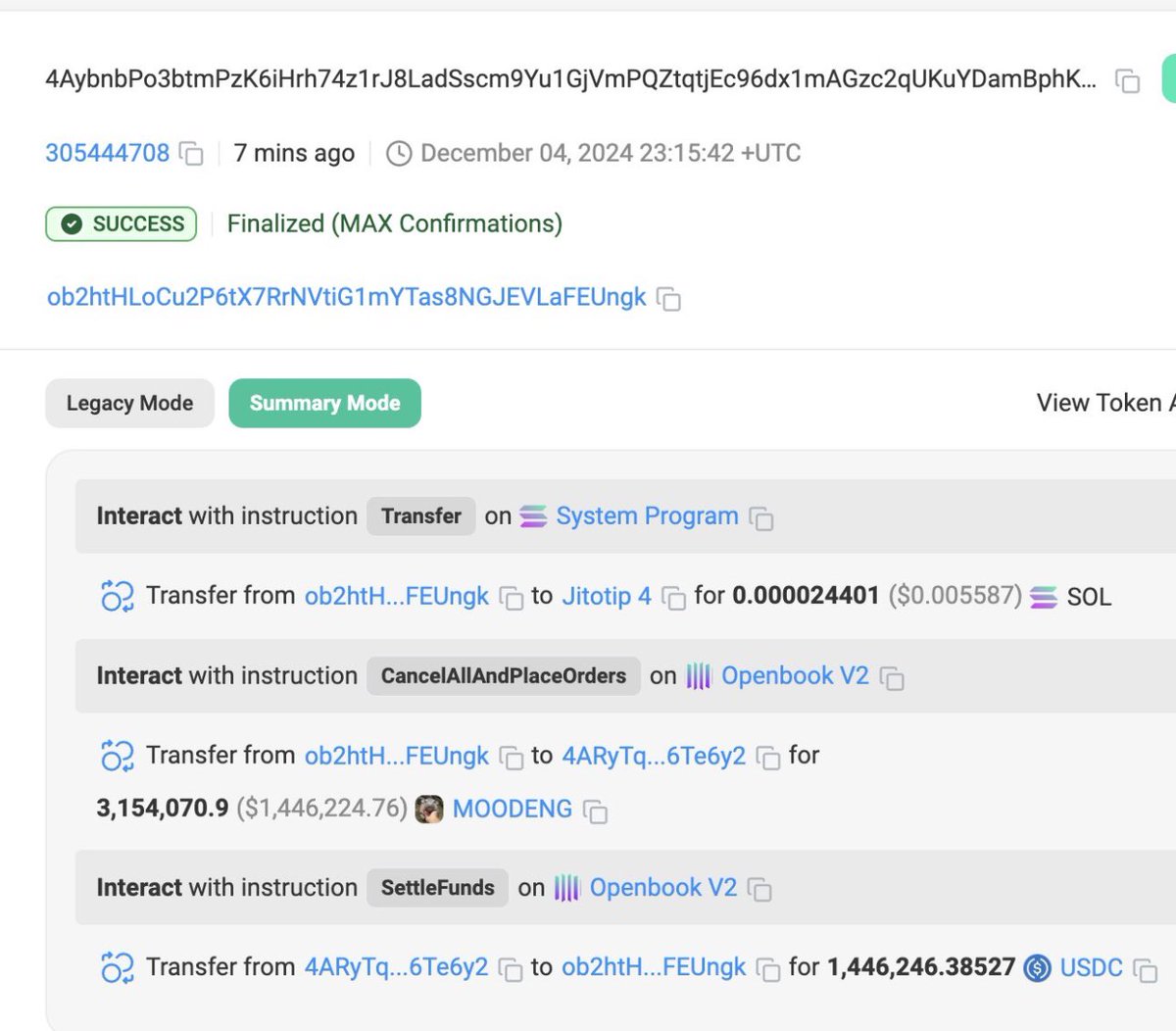Click the value ($0.005587)
Screen dimensions: 1176x1031
[955, 596]
